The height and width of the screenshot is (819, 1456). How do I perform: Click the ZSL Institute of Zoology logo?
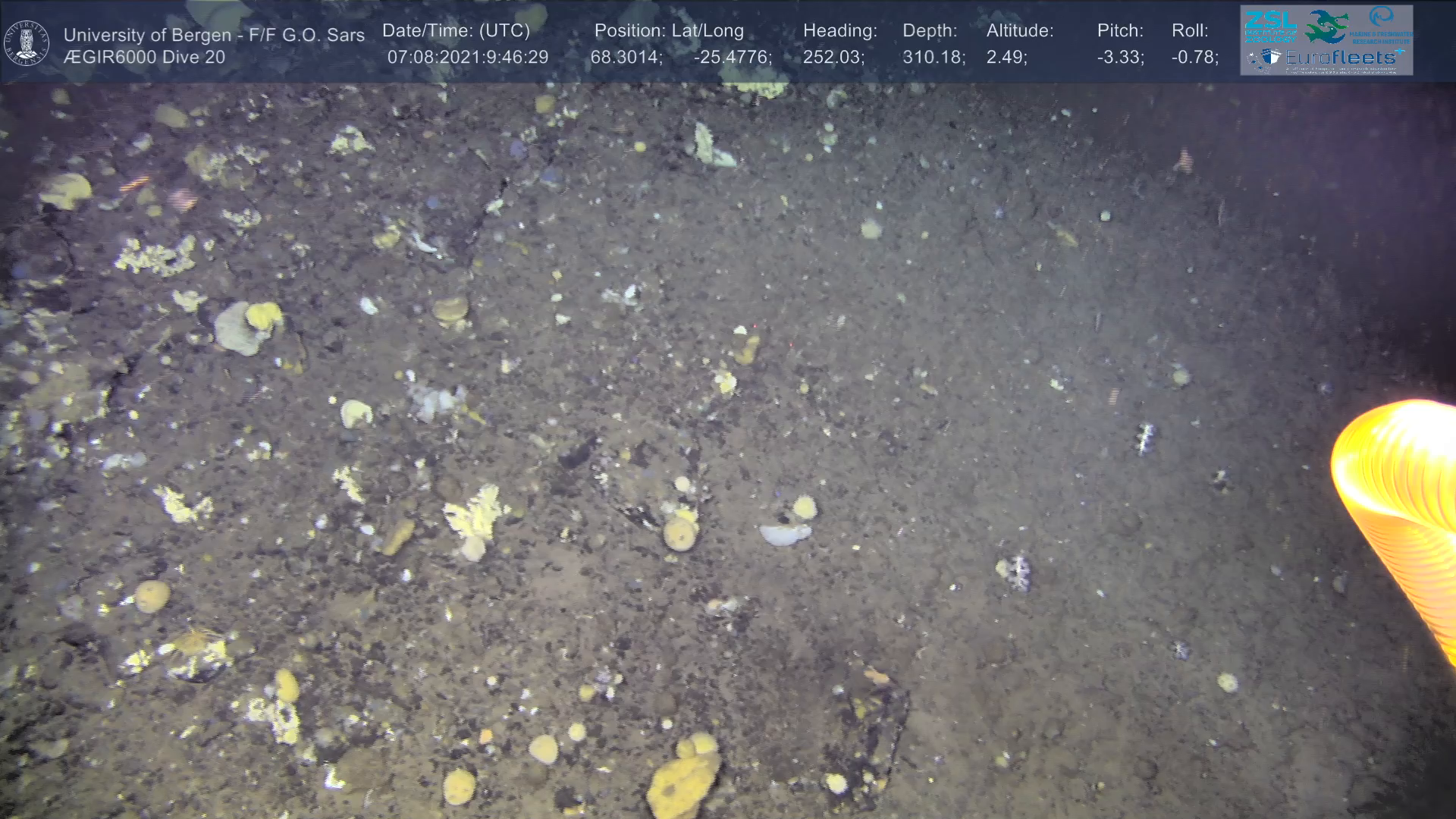pyautogui.click(x=1270, y=26)
